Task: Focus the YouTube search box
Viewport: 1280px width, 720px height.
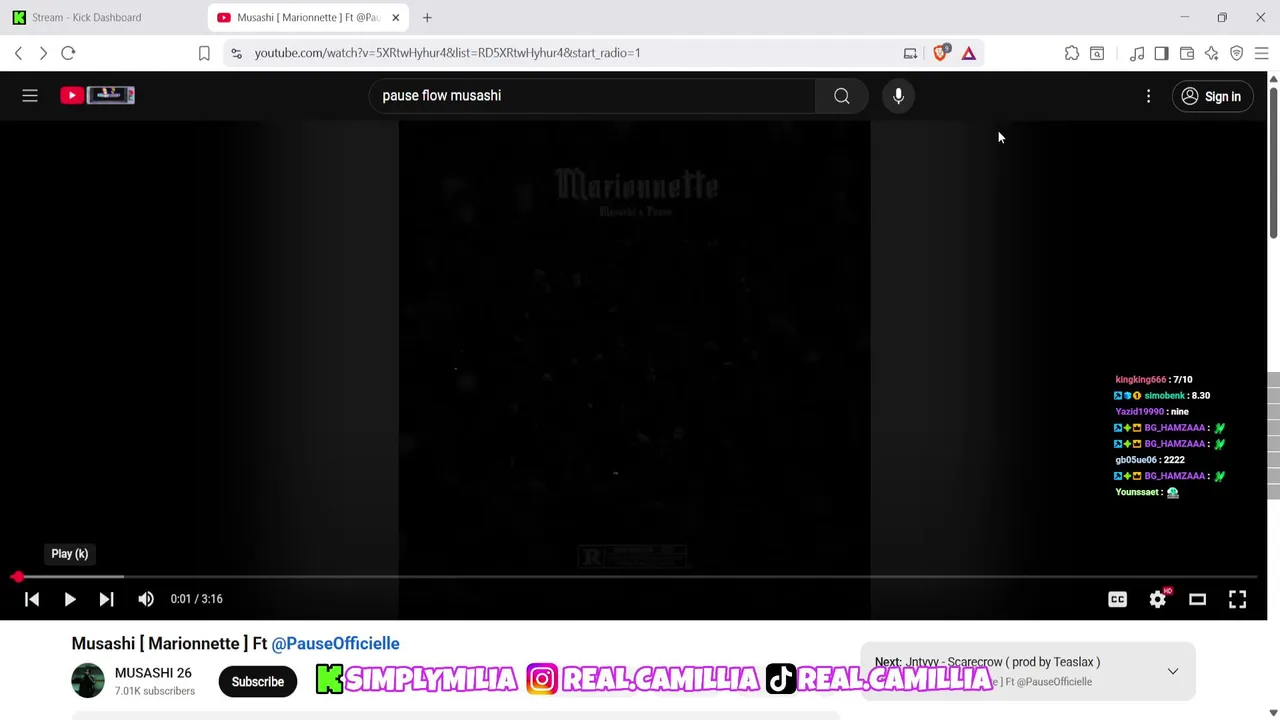Action: click(593, 96)
